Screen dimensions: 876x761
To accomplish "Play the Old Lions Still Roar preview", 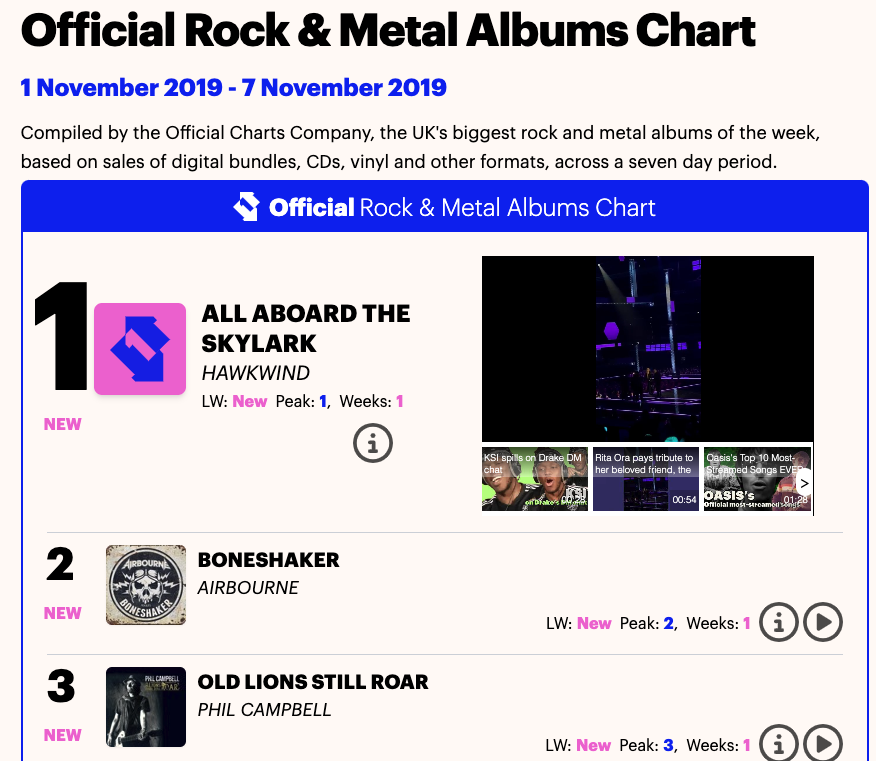I will pos(824,743).
